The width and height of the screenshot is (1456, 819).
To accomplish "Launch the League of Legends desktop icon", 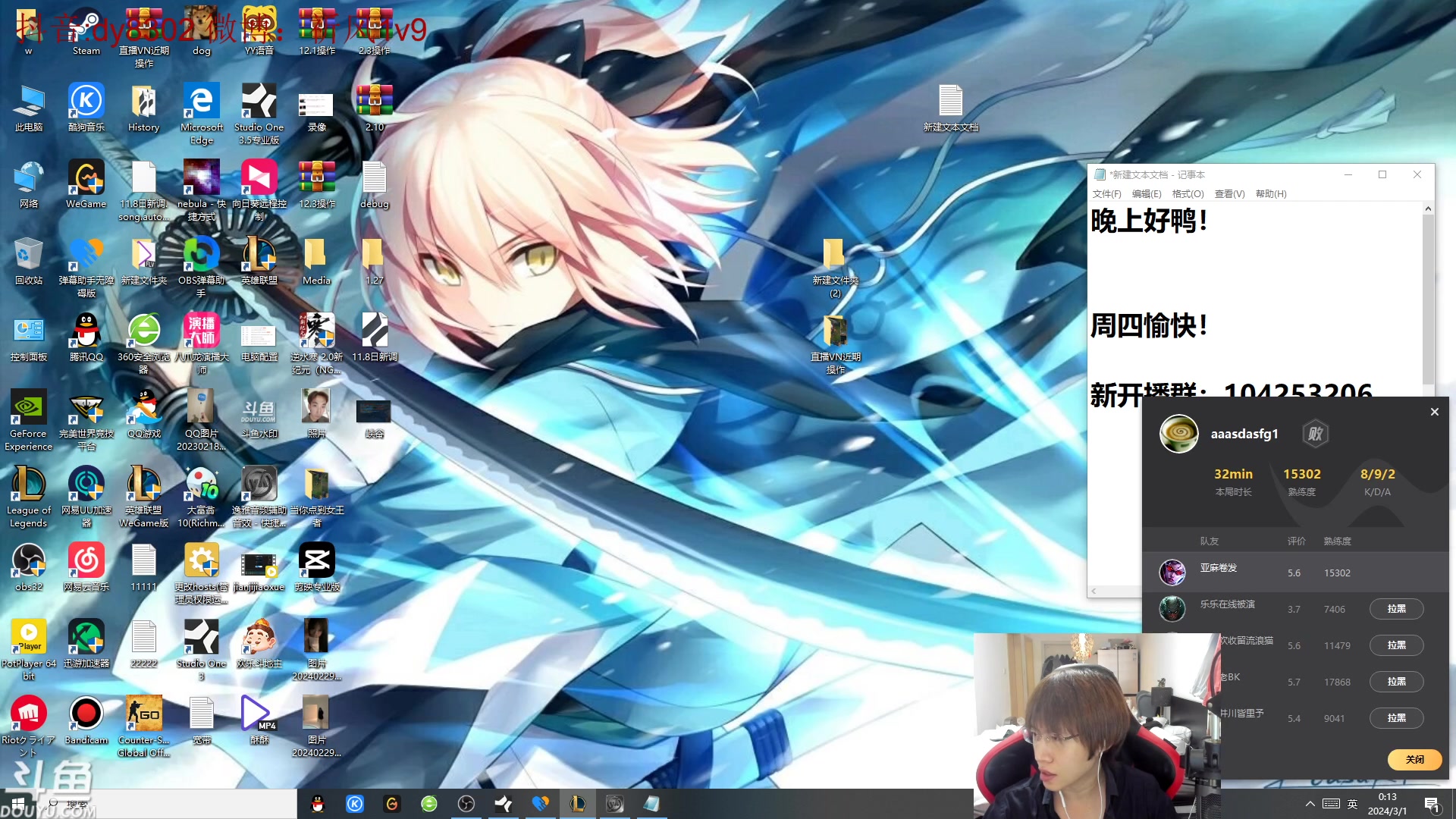I will [x=28, y=496].
